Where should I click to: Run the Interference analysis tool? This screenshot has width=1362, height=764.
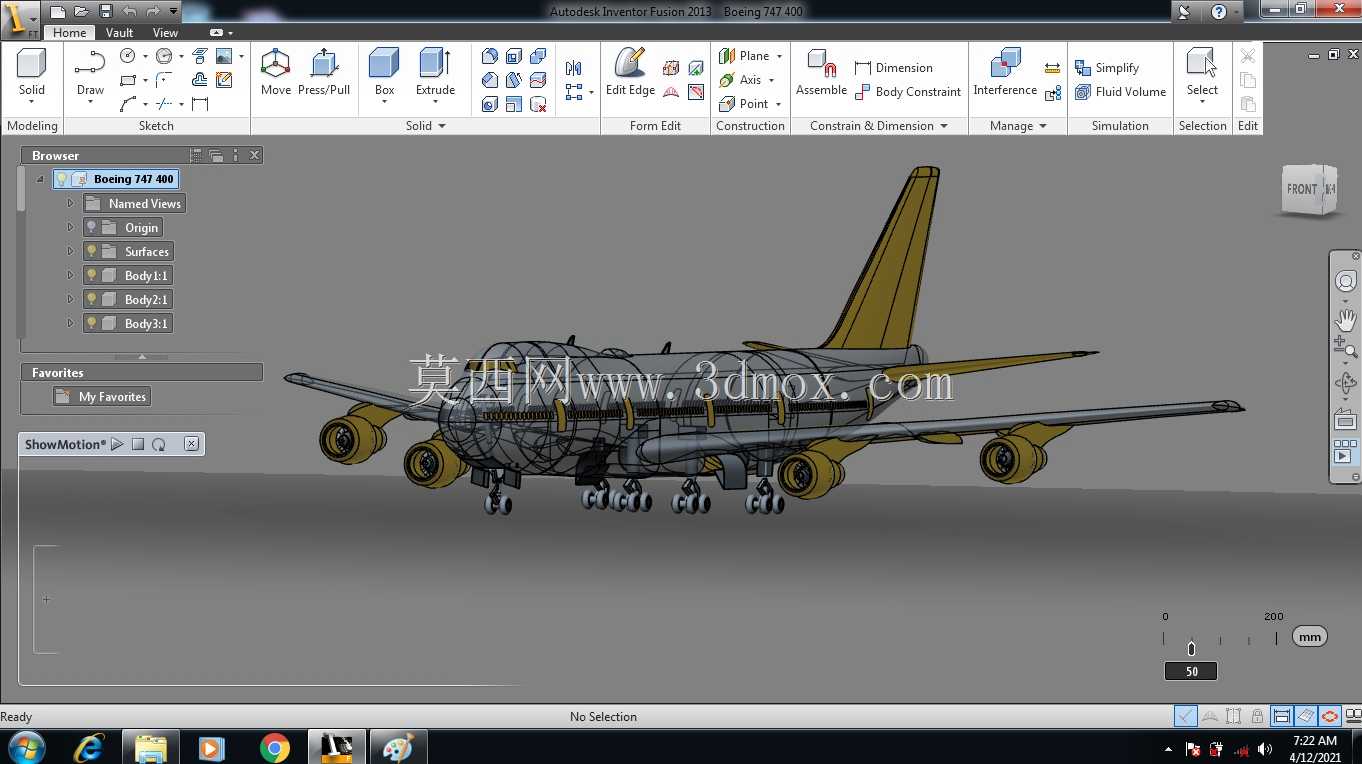(x=1005, y=72)
